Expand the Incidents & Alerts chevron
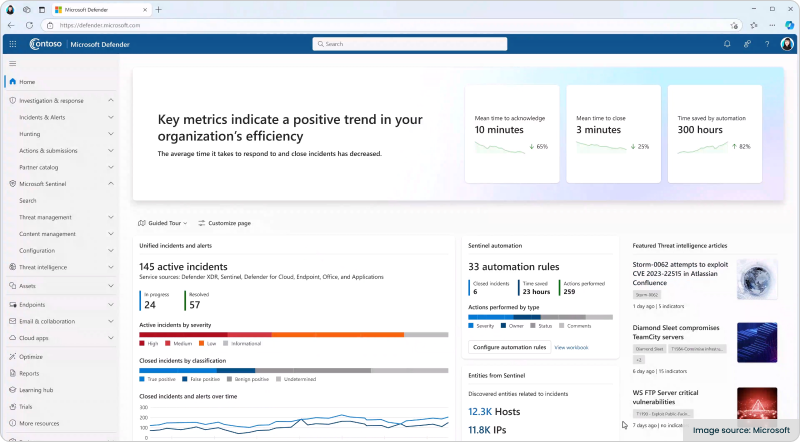 pos(111,117)
